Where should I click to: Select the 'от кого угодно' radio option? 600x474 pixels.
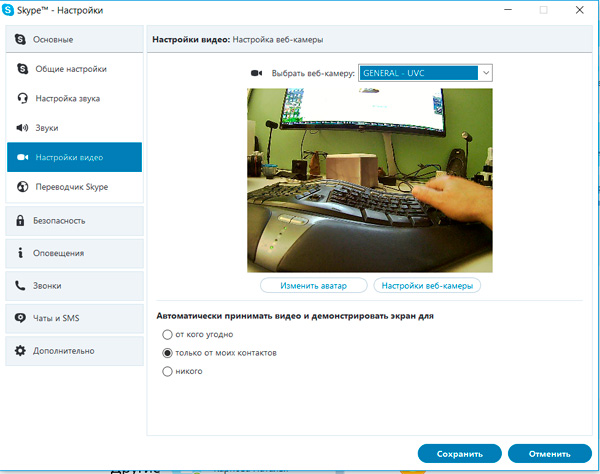(x=167, y=335)
